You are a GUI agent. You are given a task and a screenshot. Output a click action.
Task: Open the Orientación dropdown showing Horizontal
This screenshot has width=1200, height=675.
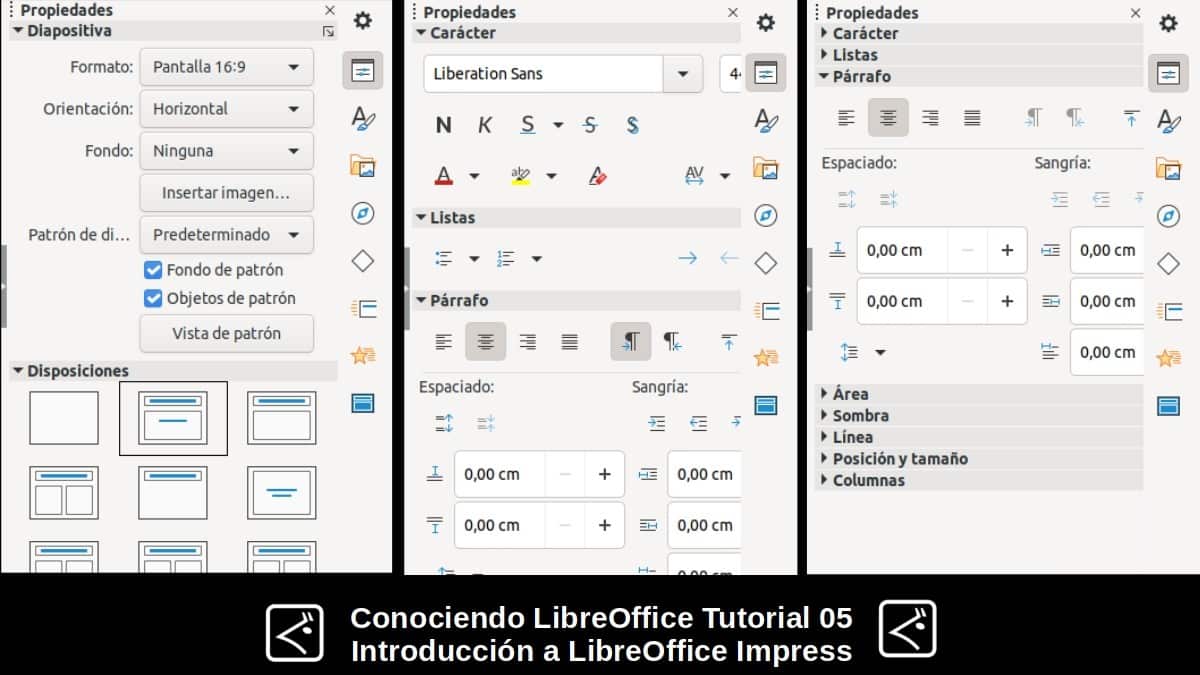pos(227,109)
